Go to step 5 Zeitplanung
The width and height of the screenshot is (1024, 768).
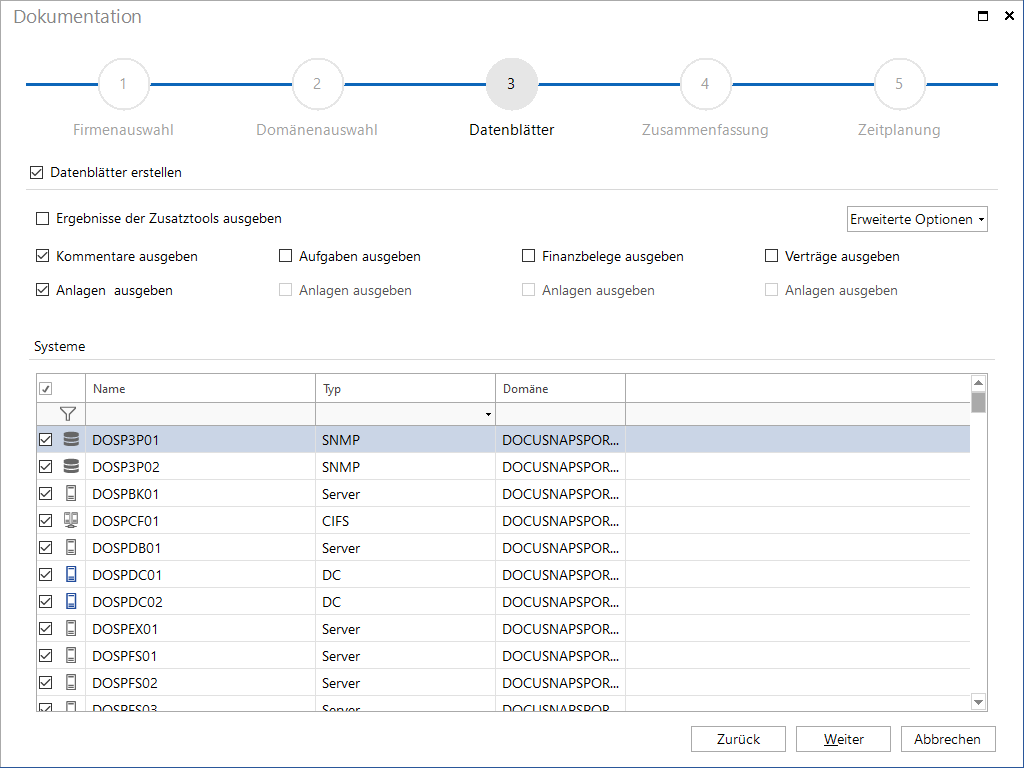[899, 84]
